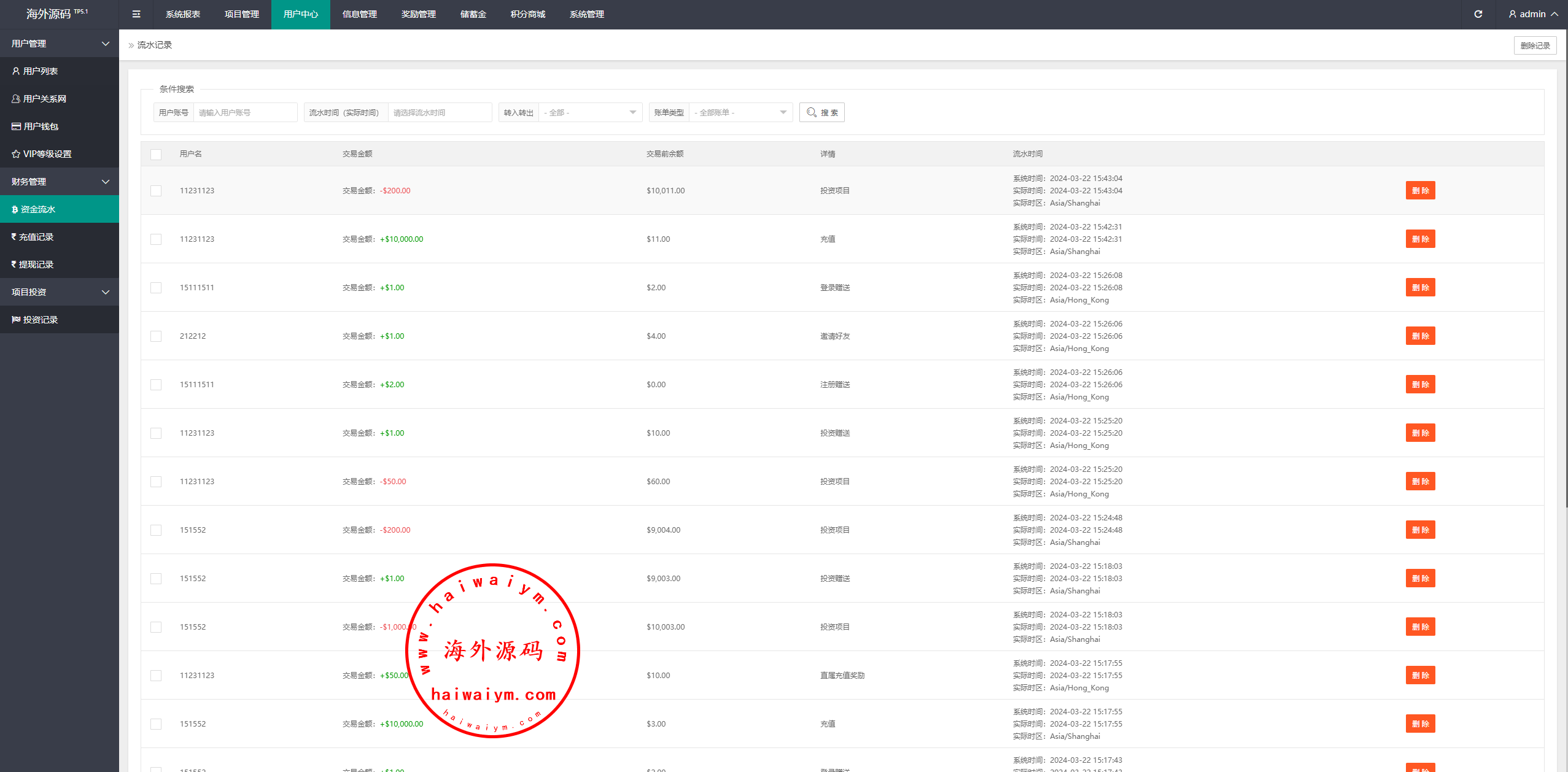This screenshot has width=1568, height=772.
Task: Switch to 系统报表 top menu
Action: pyautogui.click(x=183, y=14)
